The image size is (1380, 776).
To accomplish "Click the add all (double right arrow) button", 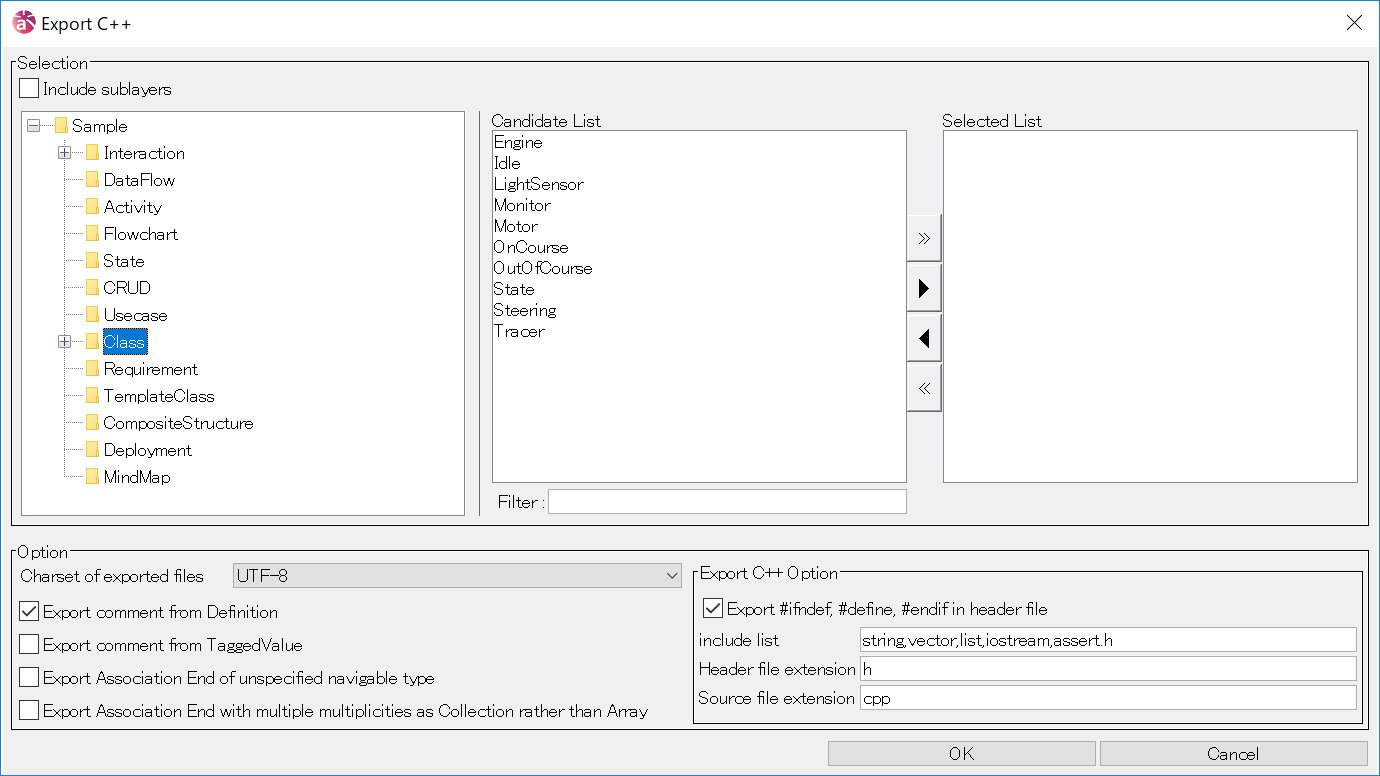I will pos(924,238).
